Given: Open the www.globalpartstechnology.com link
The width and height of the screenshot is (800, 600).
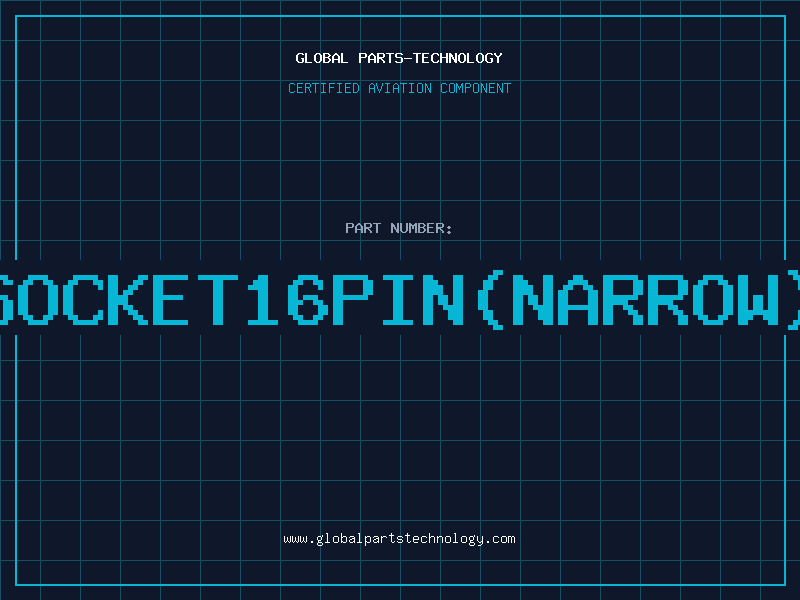Looking at the screenshot, I should tap(399, 539).
